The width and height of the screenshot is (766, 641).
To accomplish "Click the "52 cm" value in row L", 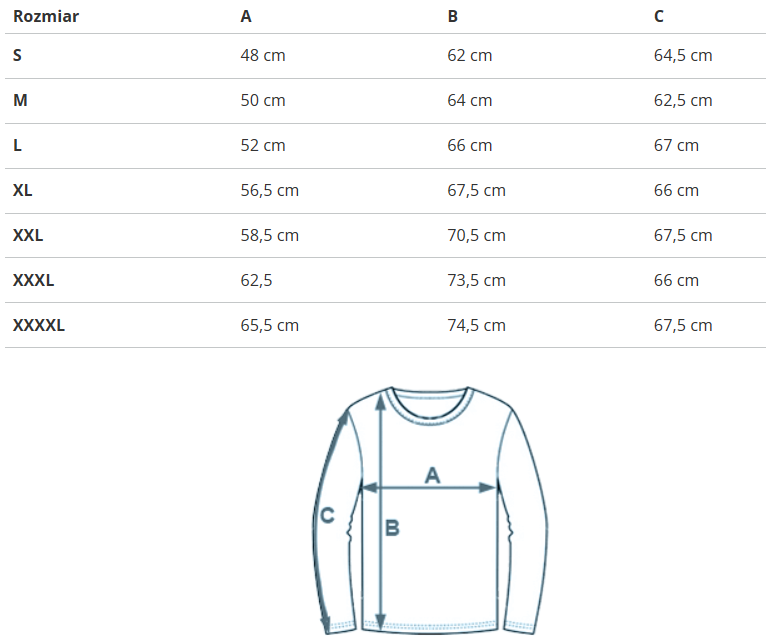I will tap(263, 145).
